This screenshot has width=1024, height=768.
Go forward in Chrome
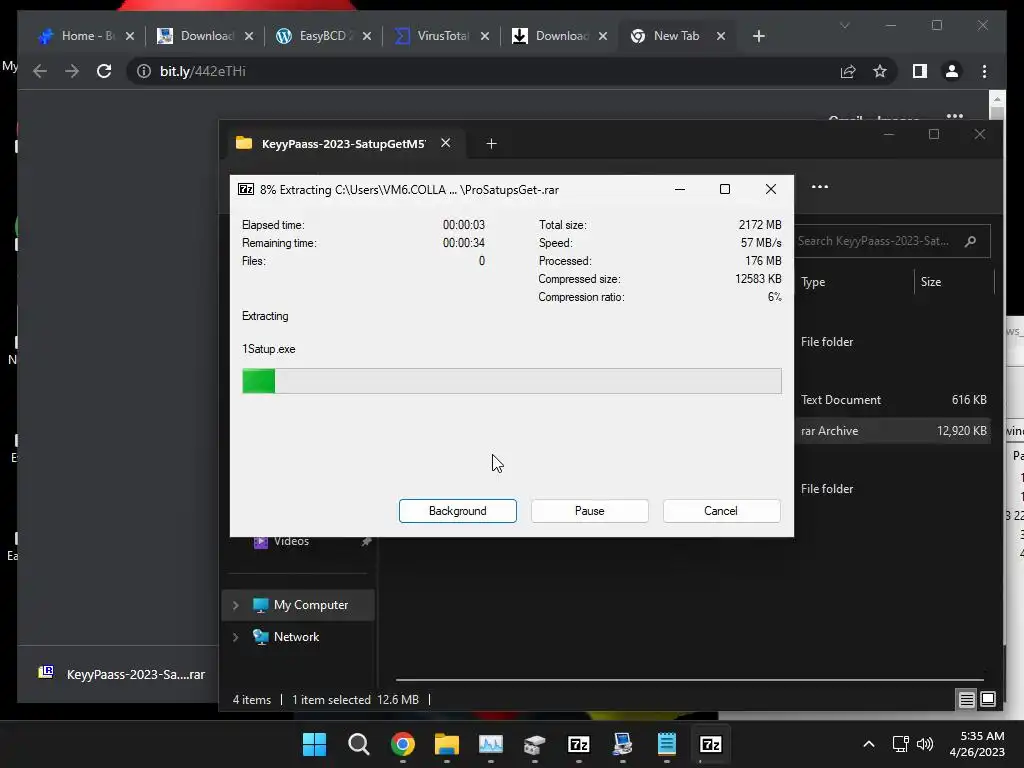[72, 71]
